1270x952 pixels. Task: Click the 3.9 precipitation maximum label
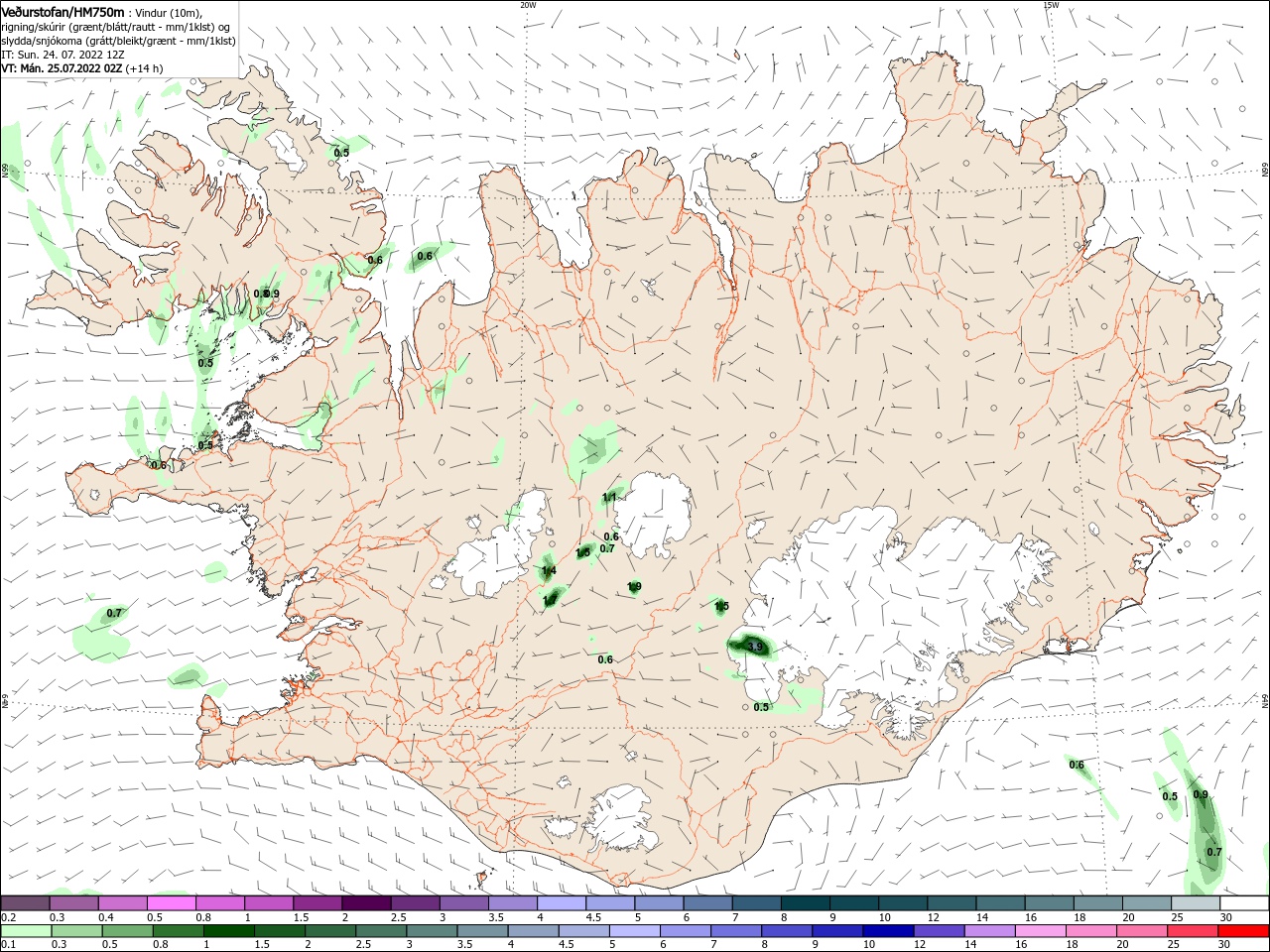755,647
